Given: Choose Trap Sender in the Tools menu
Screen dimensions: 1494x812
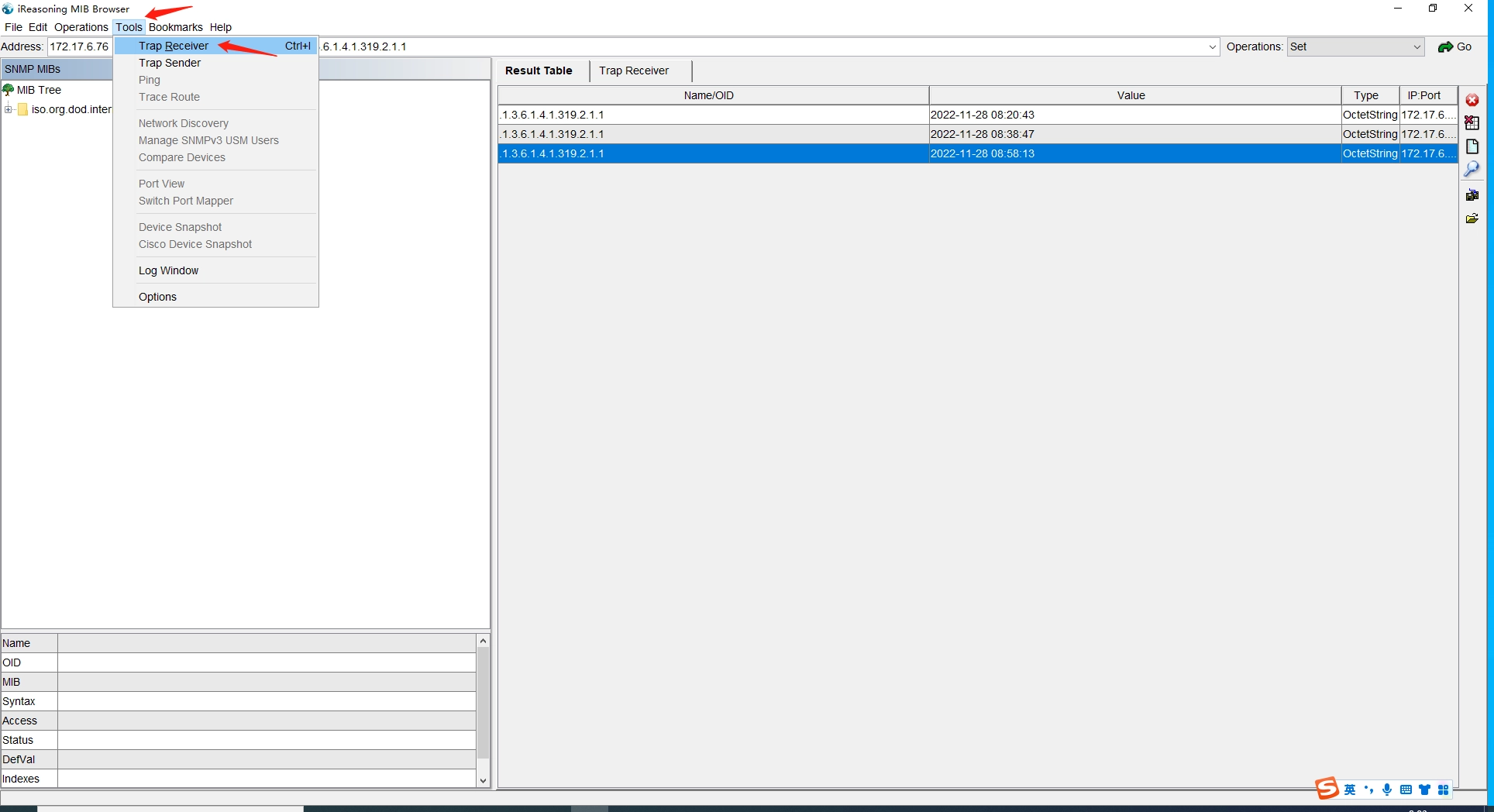Looking at the screenshot, I should [x=170, y=63].
